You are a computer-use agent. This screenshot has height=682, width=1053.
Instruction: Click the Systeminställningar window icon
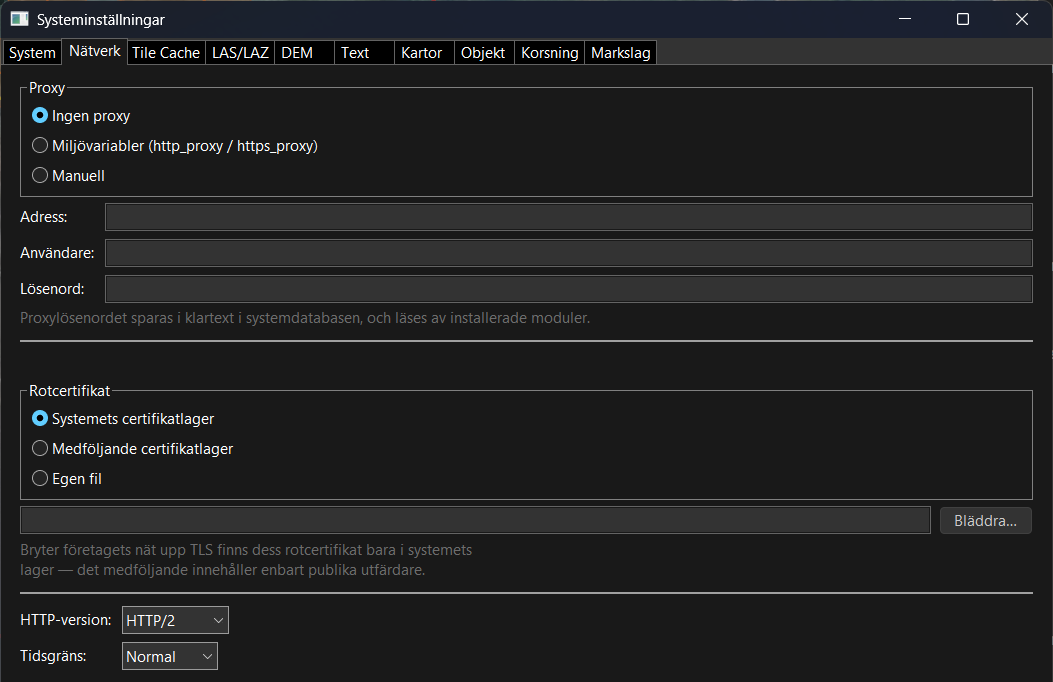click(x=19, y=19)
